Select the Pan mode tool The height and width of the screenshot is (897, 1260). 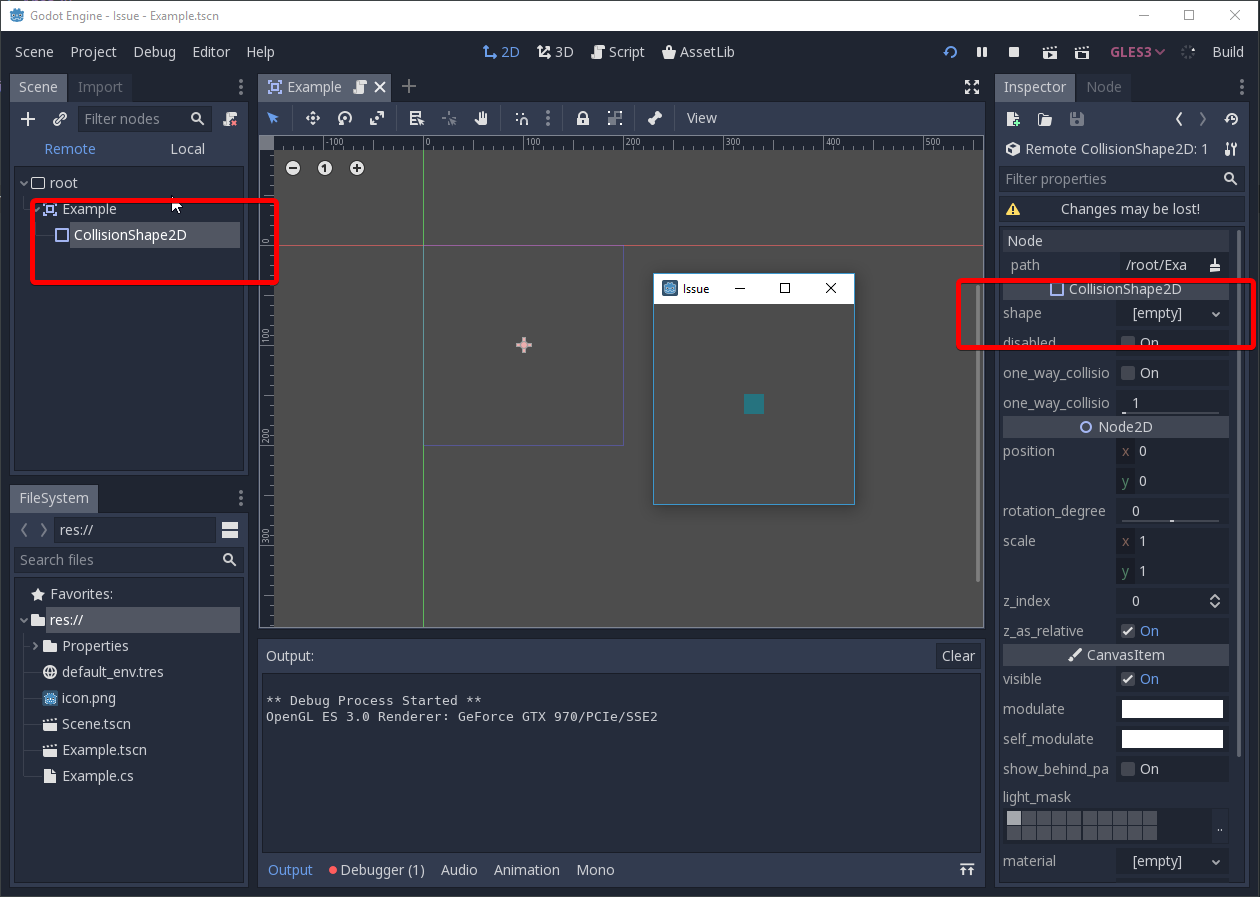click(481, 118)
